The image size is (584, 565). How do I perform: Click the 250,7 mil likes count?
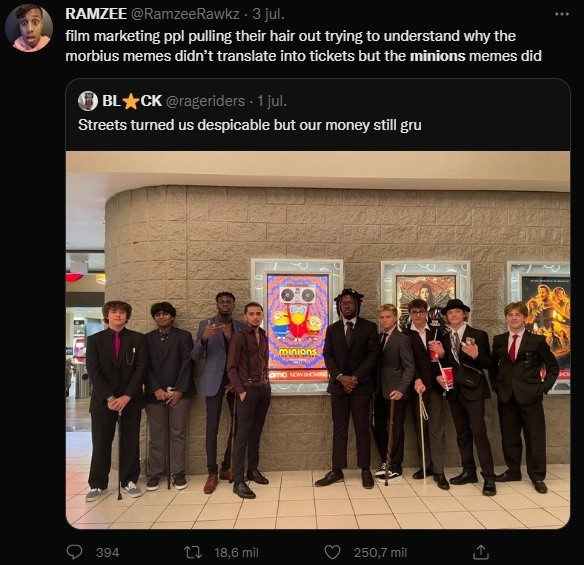point(380,552)
